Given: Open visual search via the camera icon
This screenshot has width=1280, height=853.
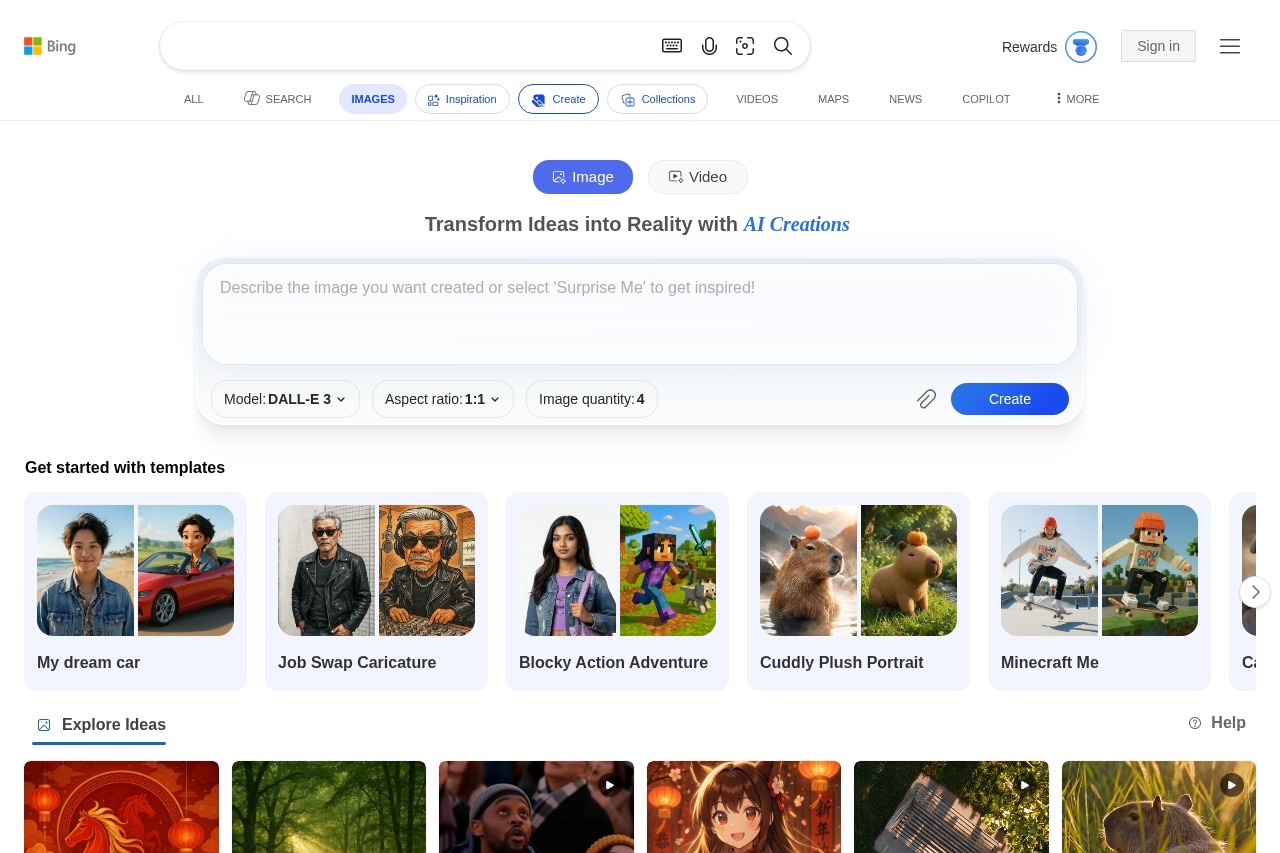Looking at the screenshot, I should [746, 46].
